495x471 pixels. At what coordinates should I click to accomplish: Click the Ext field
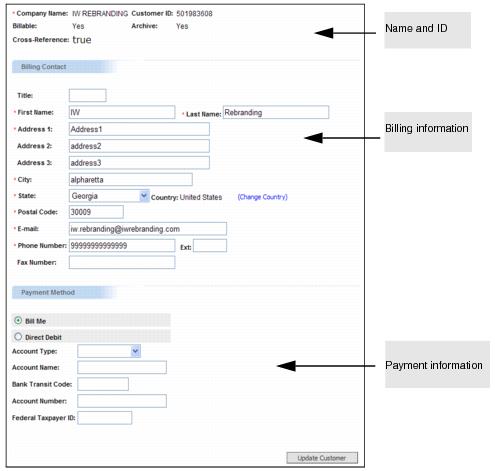coord(210,246)
